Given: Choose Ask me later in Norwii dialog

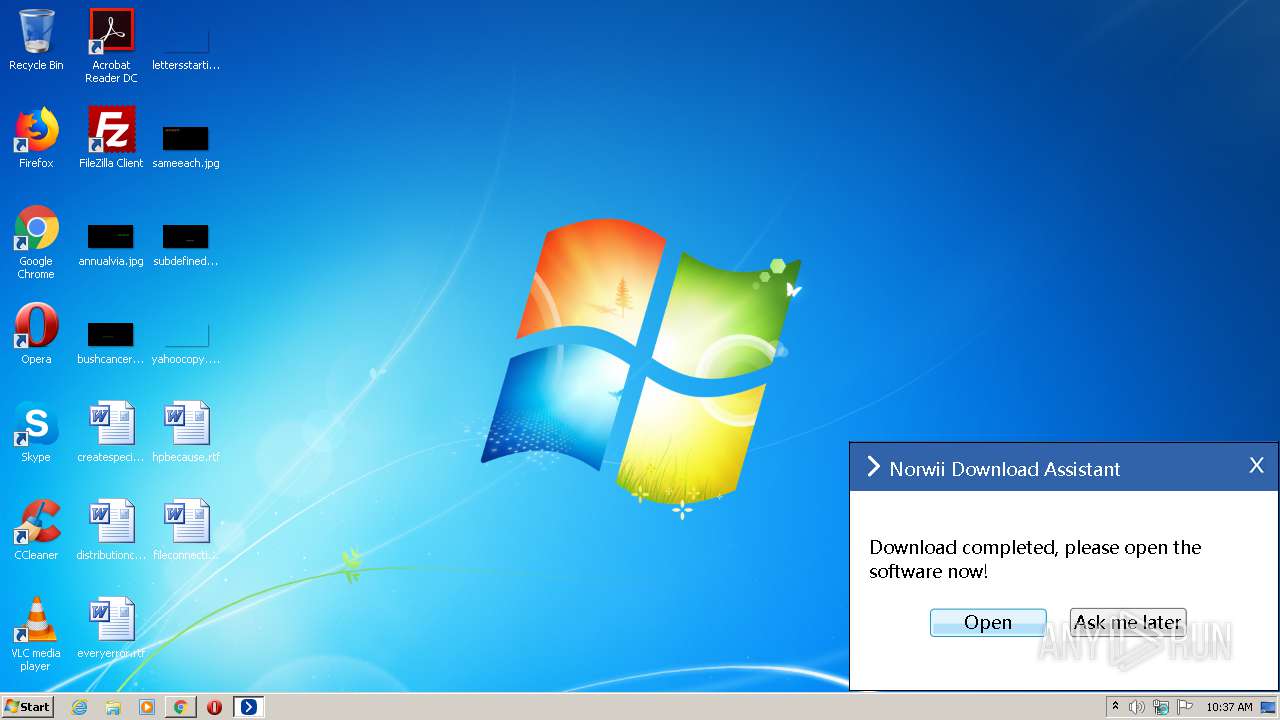Looking at the screenshot, I should (1128, 622).
